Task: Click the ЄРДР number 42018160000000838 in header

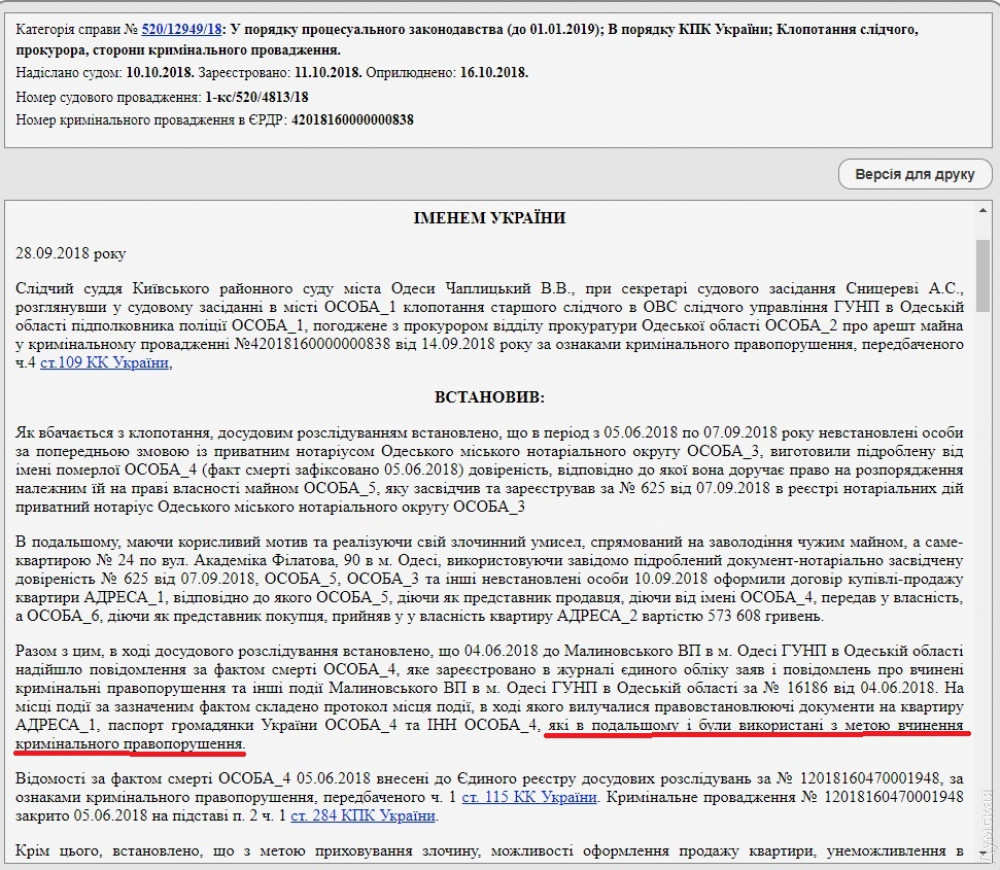Action: [351, 119]
